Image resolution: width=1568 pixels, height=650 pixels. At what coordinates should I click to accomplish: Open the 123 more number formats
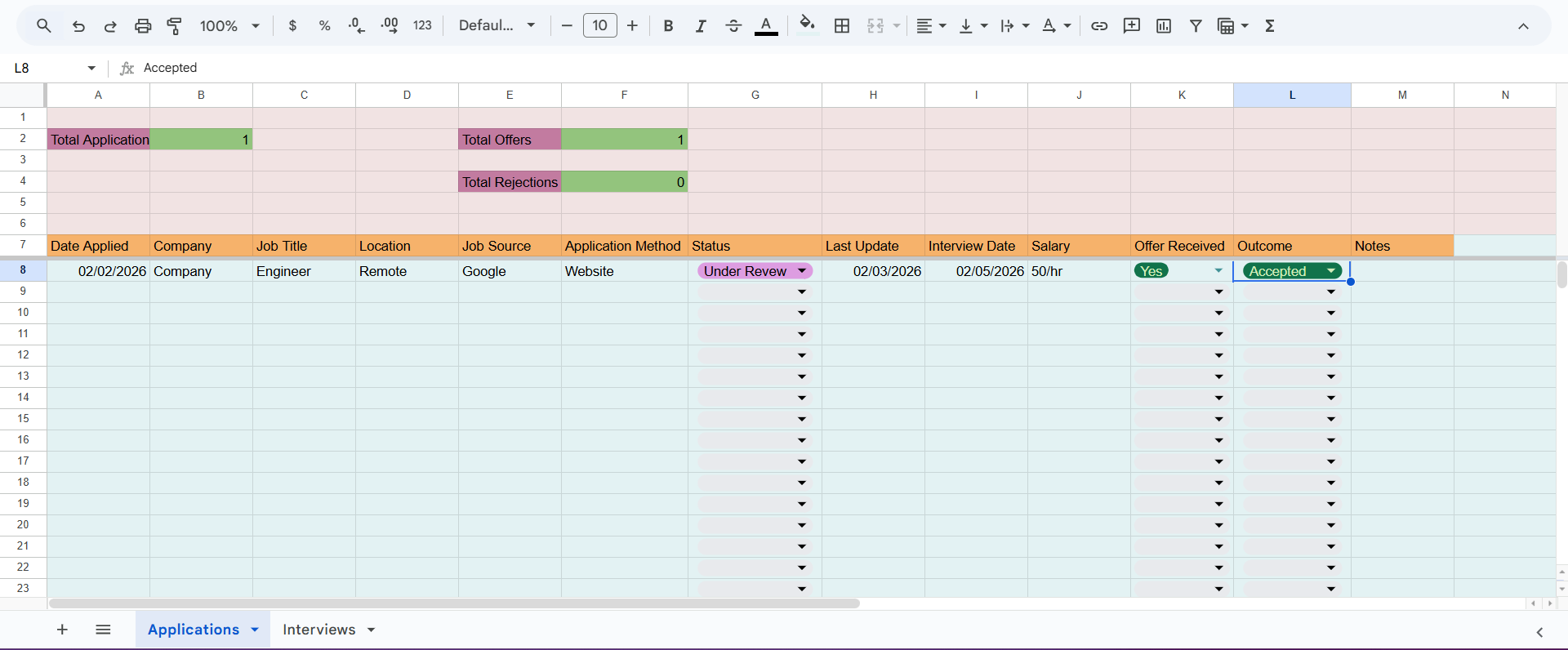422,26
